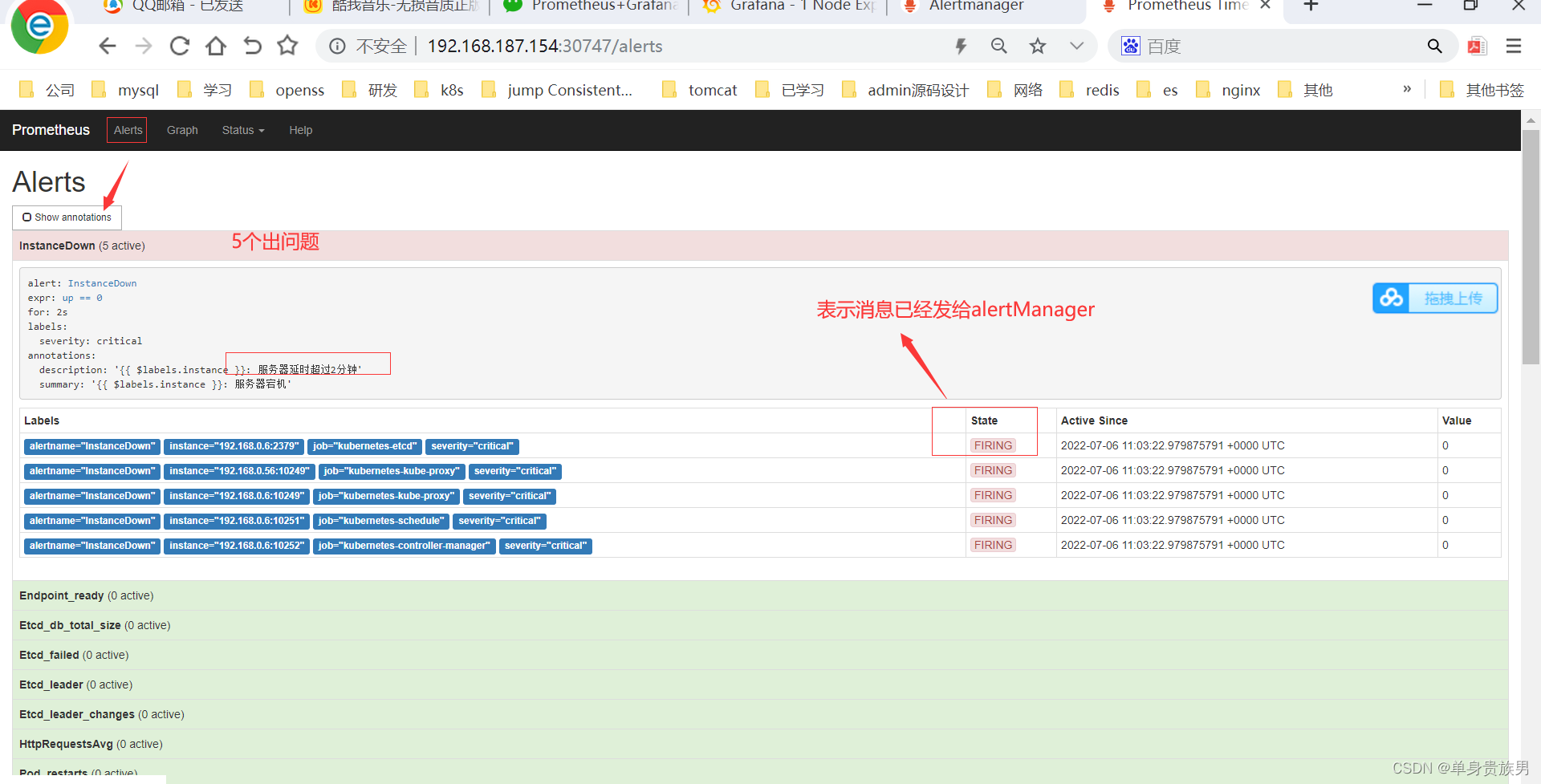Open the 网络 bookmark folder
This screenshot has height=784, width=1541.
[x=1014, y=90]
